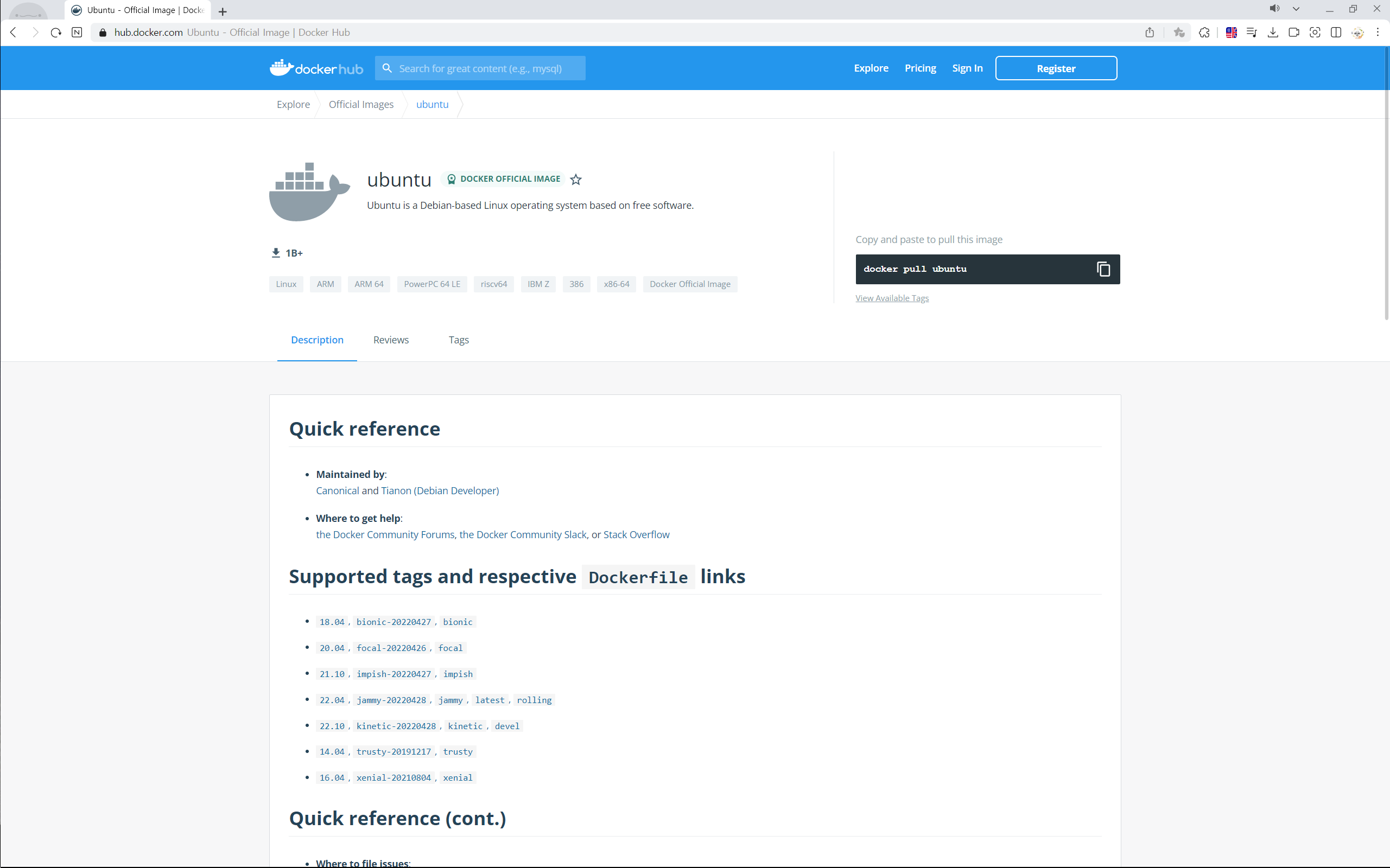Open the media playlist control icon
The width and height of the screenshot is (1390, 868).
pyautogui.click(x=1252, y=33)
